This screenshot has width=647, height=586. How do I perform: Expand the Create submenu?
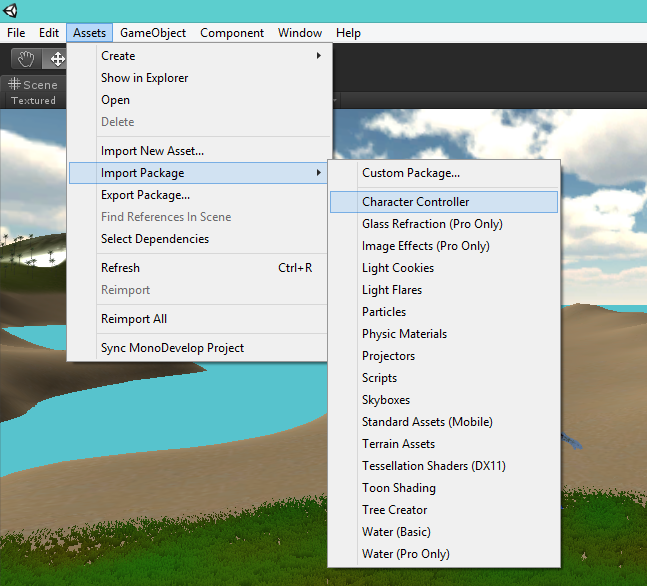[200, 56]
